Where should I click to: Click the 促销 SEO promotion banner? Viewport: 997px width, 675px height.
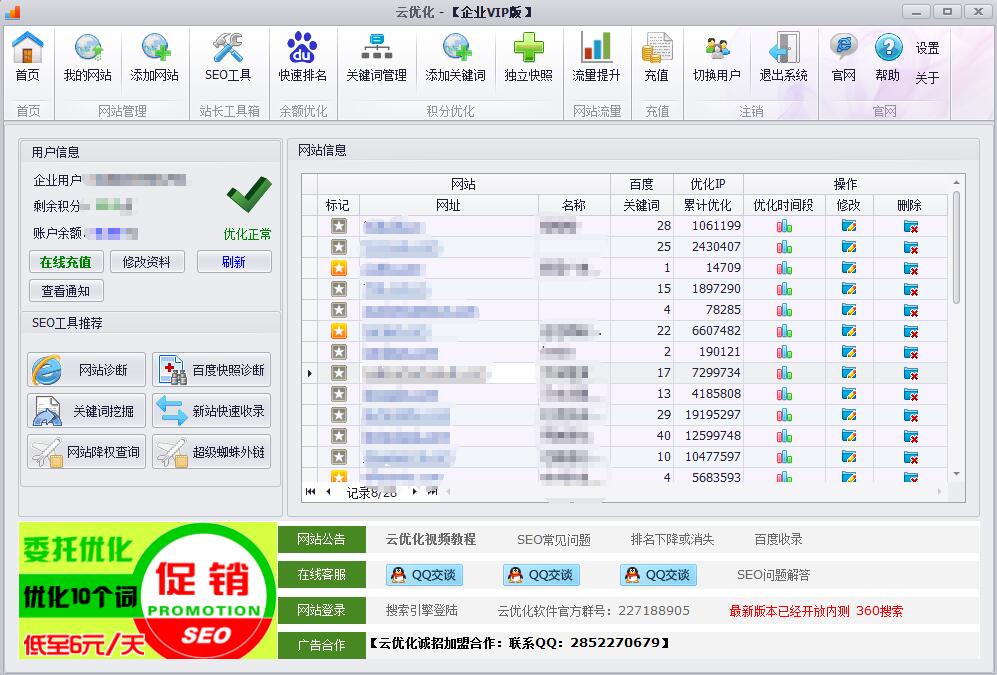tap(148, 590)
